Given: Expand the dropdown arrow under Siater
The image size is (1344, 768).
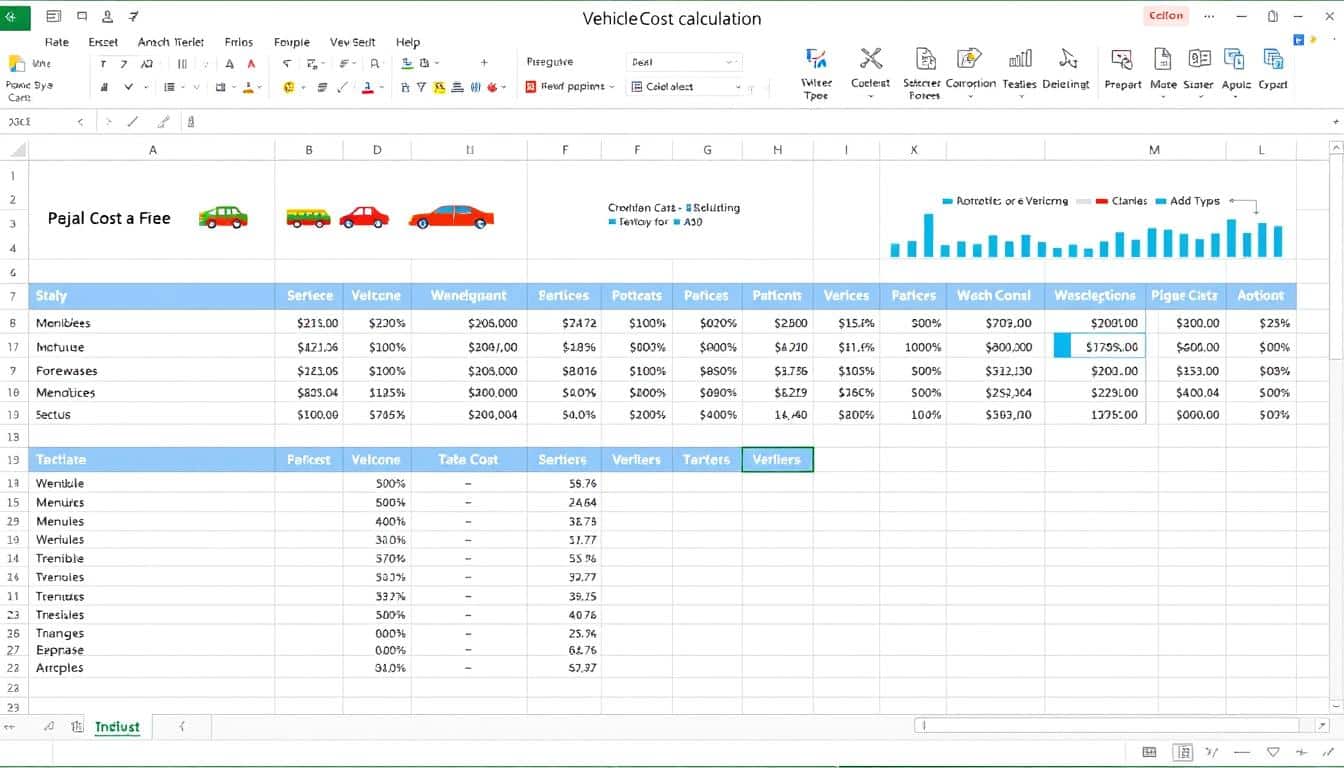Looking at the screenshot, I should click(1199, 97).
